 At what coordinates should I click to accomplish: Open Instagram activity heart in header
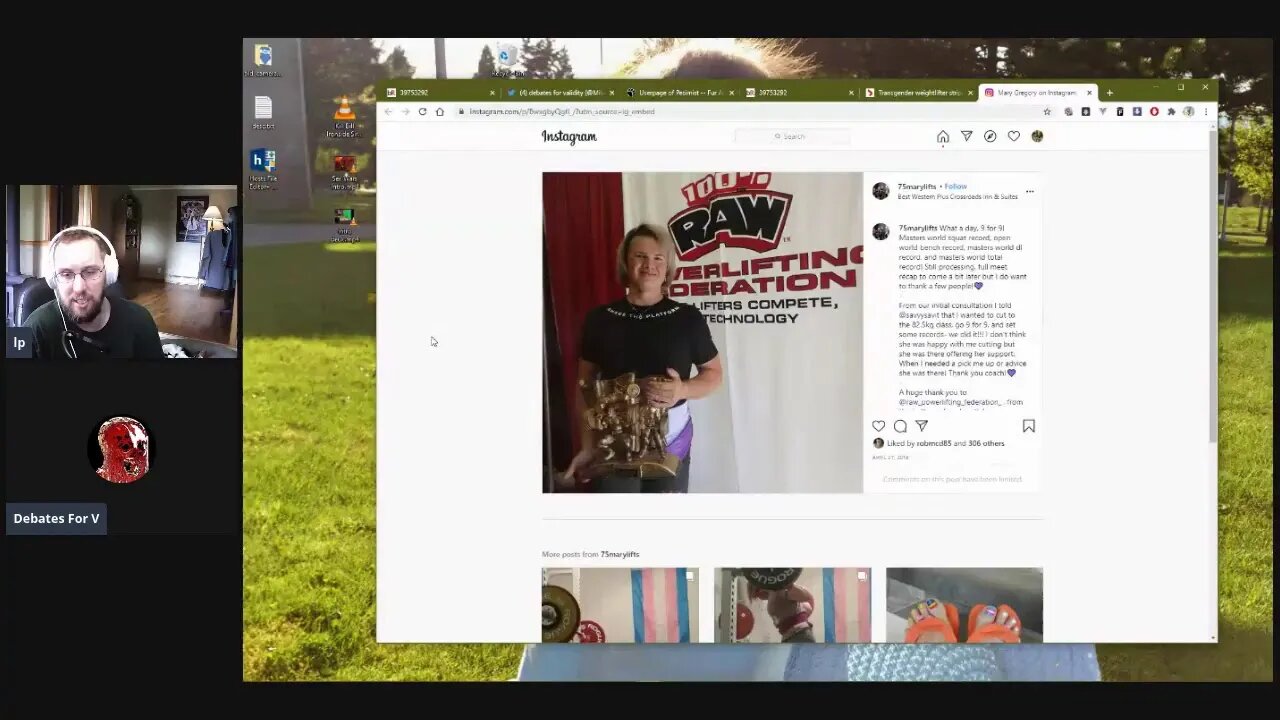click(x=1014, y=136)
